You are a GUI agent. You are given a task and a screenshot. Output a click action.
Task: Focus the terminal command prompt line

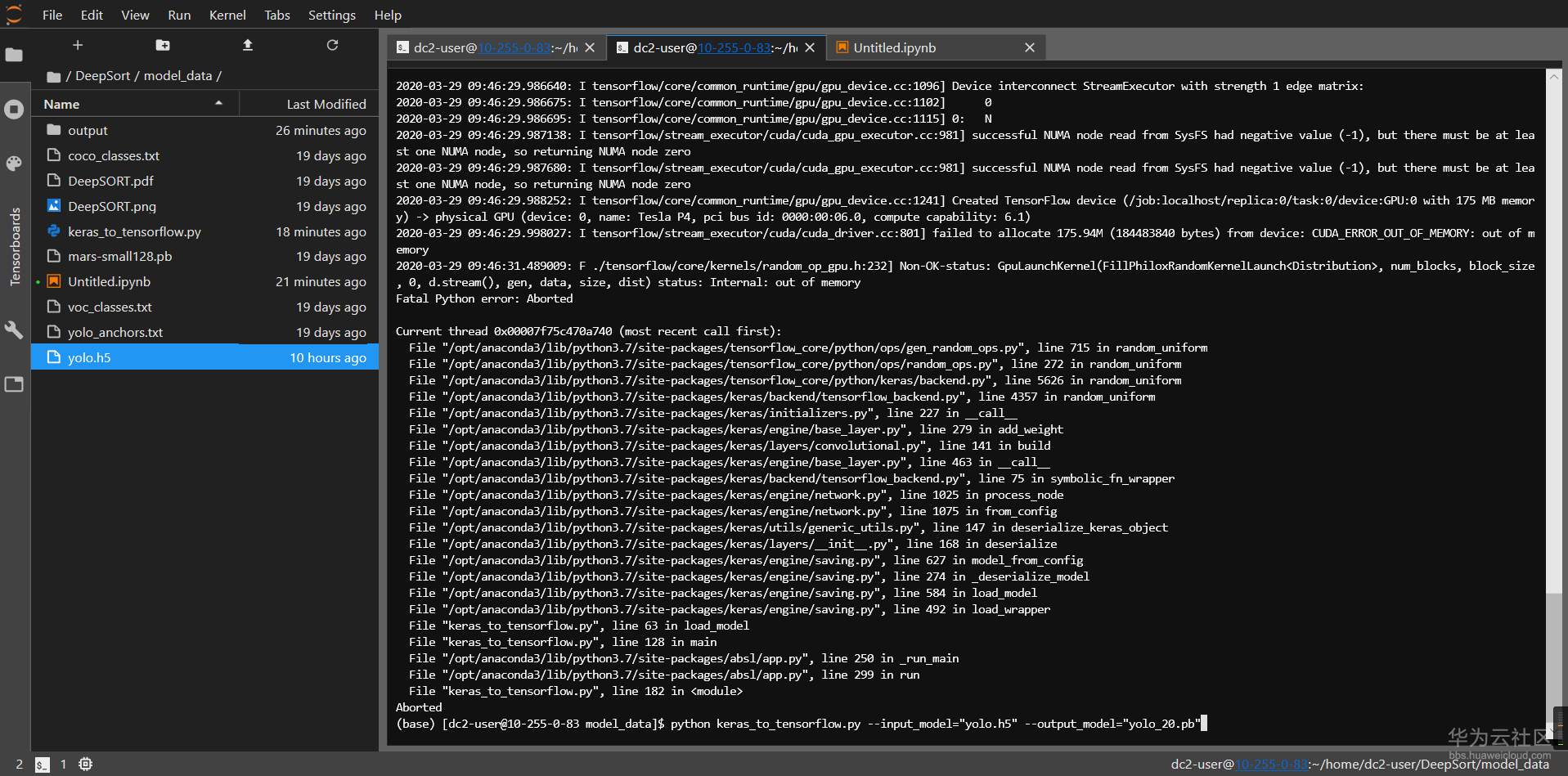tap(802, 724)
